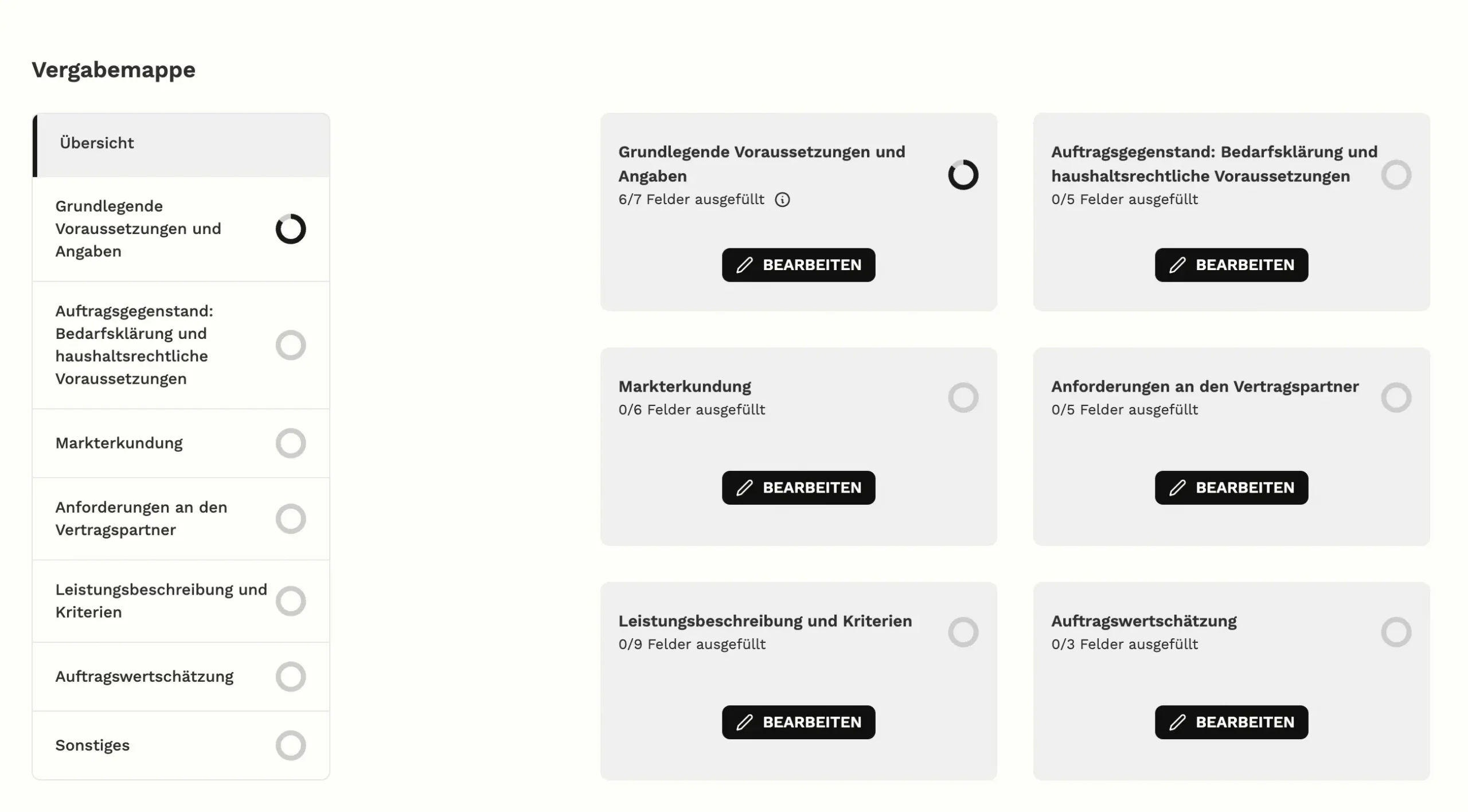The width and height of the screenshot is (1468, 812).
Task: Click progress circle on Auftragswertschätzung card
Action: pyautogui.click(x=1396, y=632)
